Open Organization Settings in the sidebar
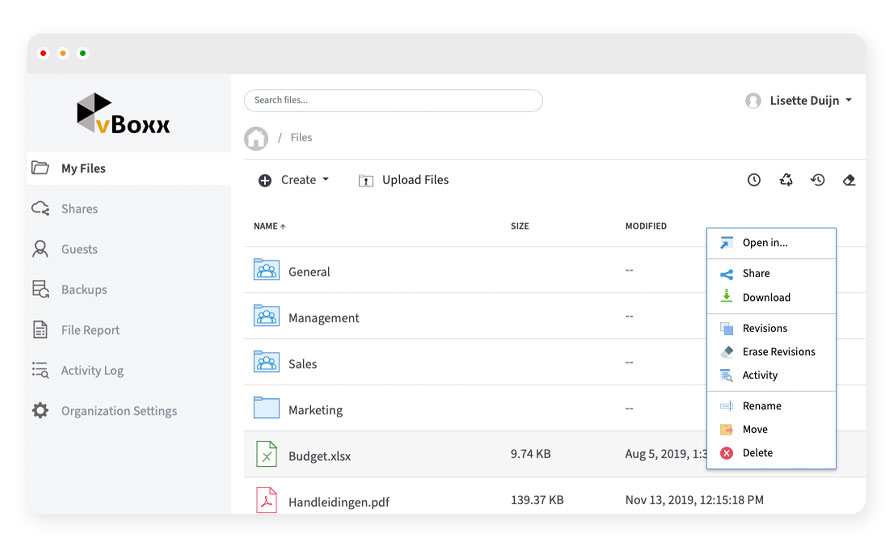 [118, 411]
